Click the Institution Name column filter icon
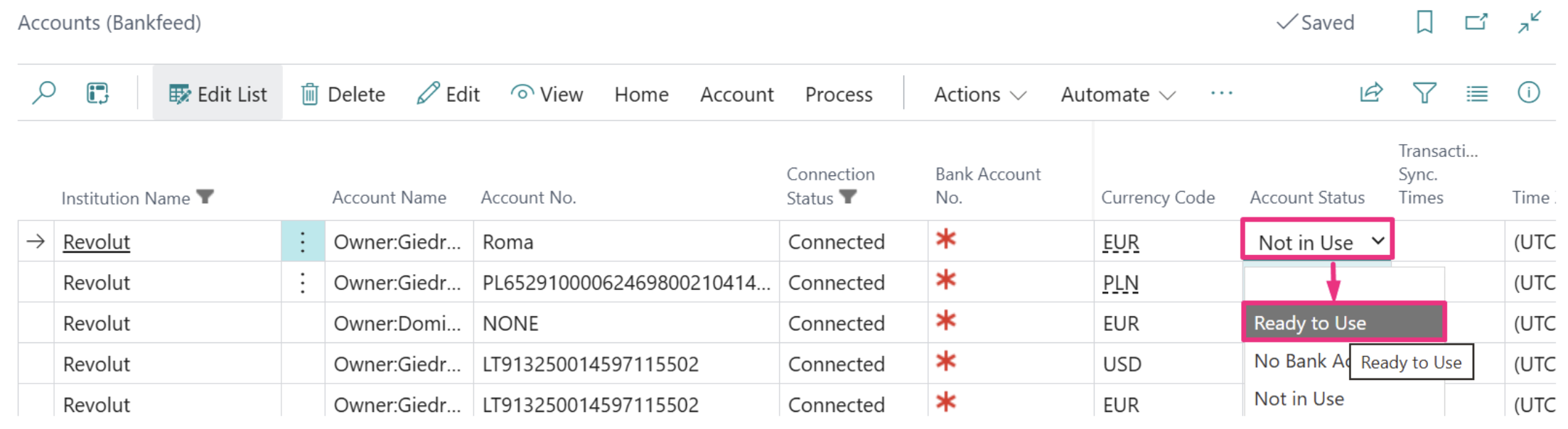This screenshot has width=1568, height=429. tap(205, 196)
